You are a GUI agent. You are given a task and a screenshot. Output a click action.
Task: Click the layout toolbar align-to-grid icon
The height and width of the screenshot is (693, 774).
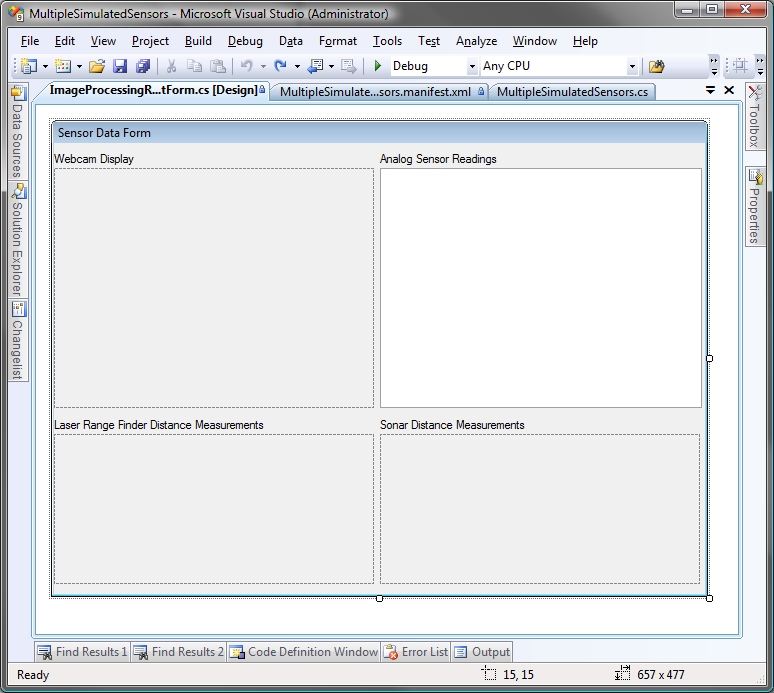click(x=739, y=66)
